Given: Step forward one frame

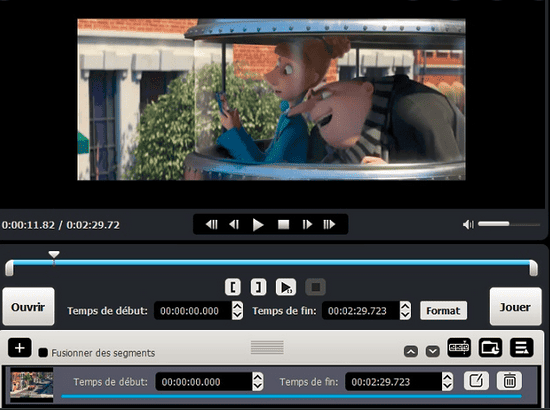Looking at the screenshot, I should click(x=307, y=224).
